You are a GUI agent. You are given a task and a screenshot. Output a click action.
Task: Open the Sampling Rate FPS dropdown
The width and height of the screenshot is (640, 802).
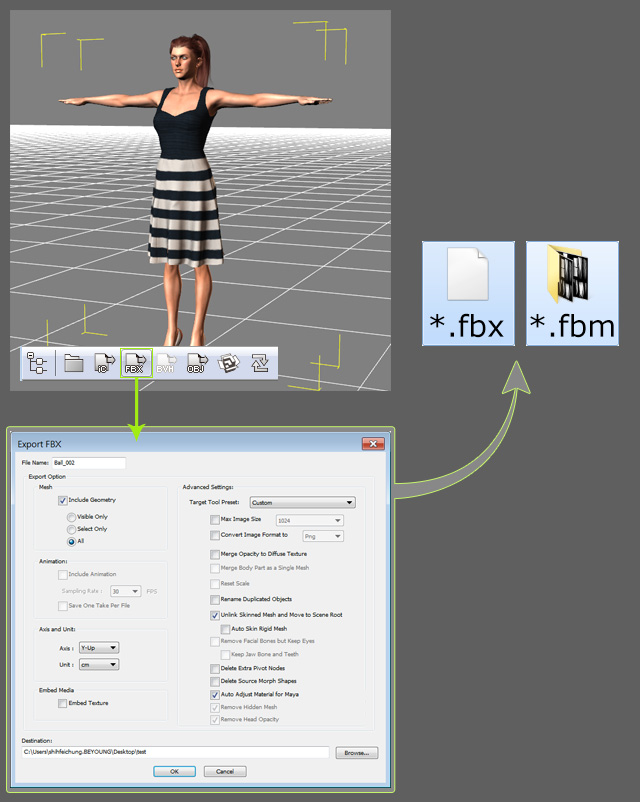(x=126, y=591)
